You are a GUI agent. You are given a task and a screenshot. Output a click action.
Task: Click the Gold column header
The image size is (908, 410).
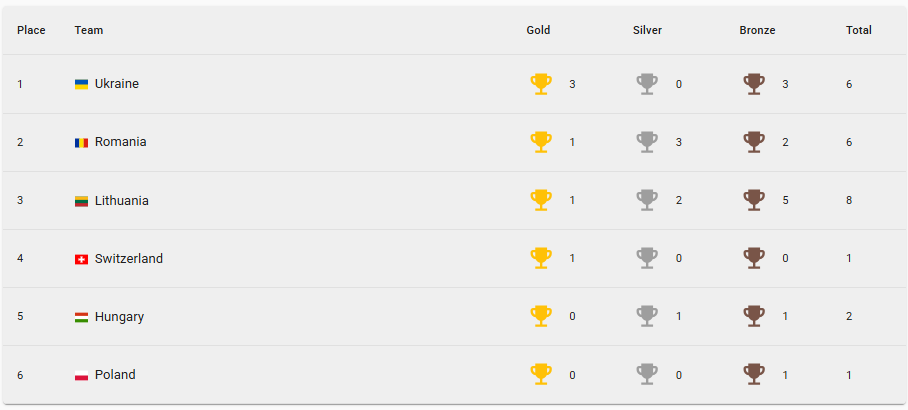click(538, 30)
